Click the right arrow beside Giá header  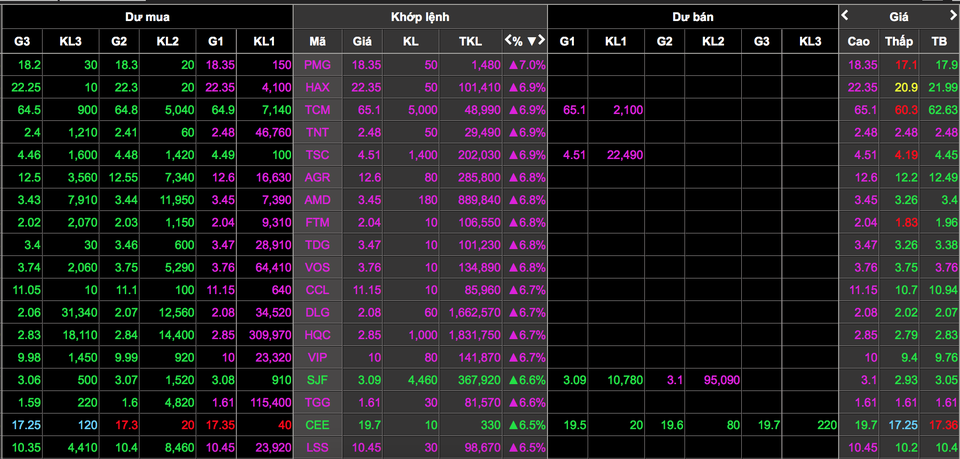click(952, 15)
